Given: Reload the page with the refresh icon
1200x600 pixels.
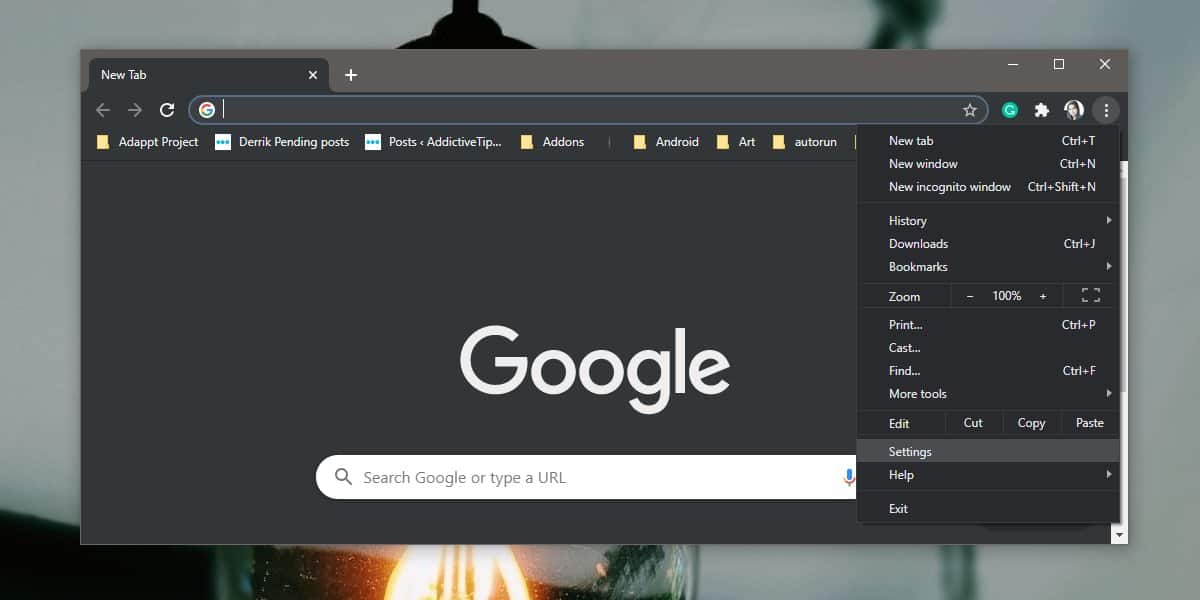Looking at the screenshot, I should (167, 110).
